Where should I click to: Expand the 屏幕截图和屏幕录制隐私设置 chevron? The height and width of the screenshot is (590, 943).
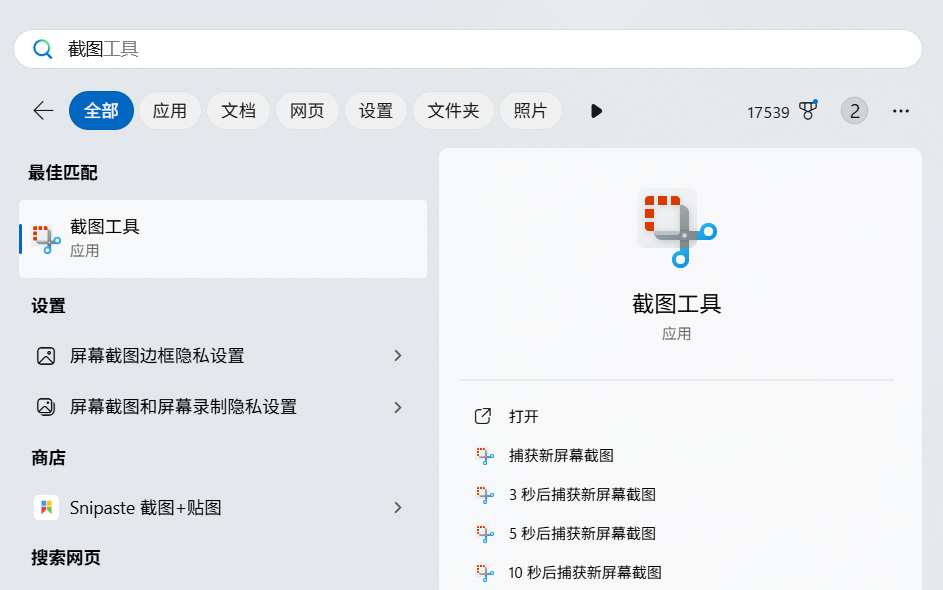pos(398,407)
